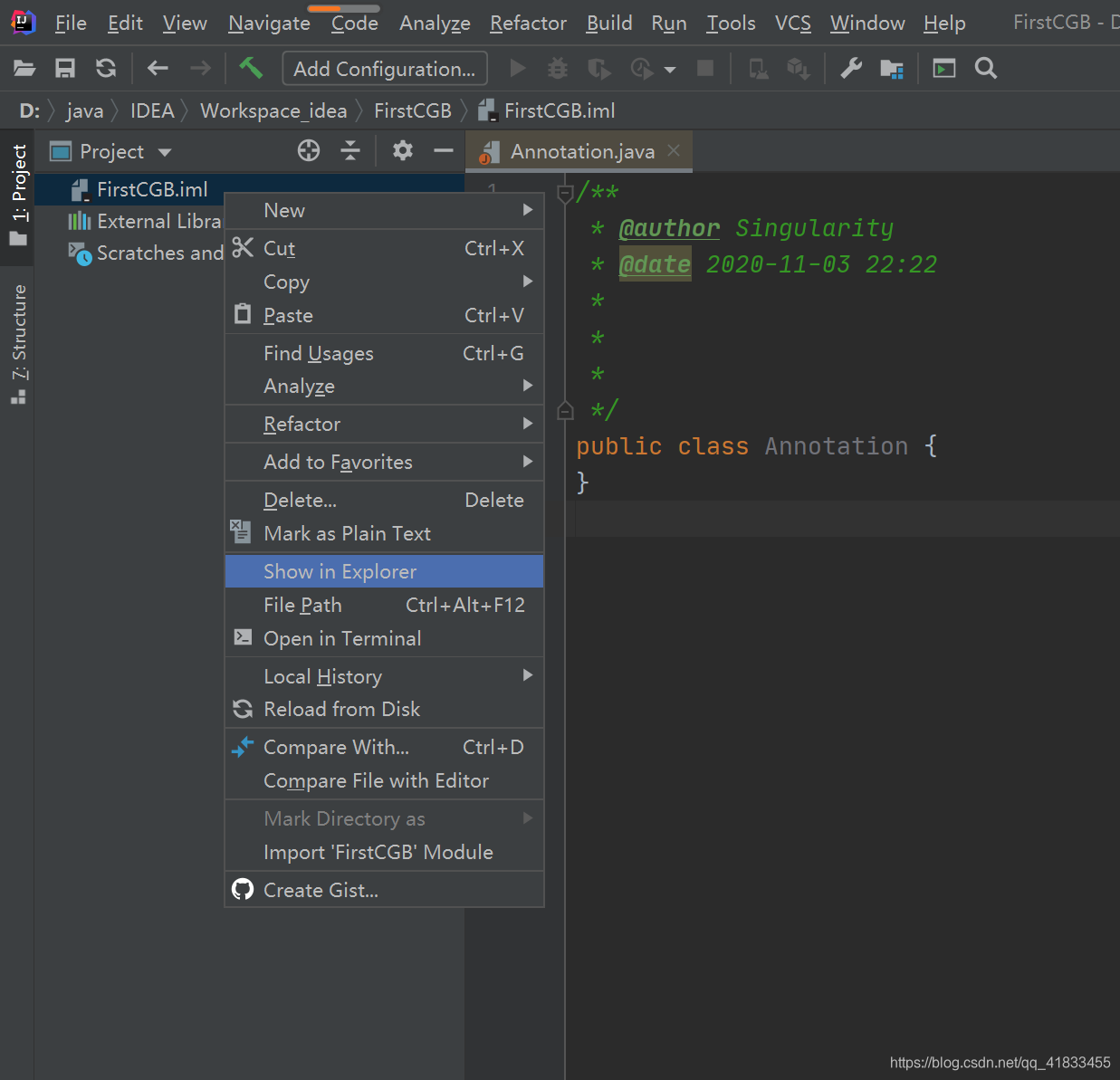Navigate forward with the right arrow icon
The image size is (1120, 1080).
pyautogui.click(x=200, y=68)
